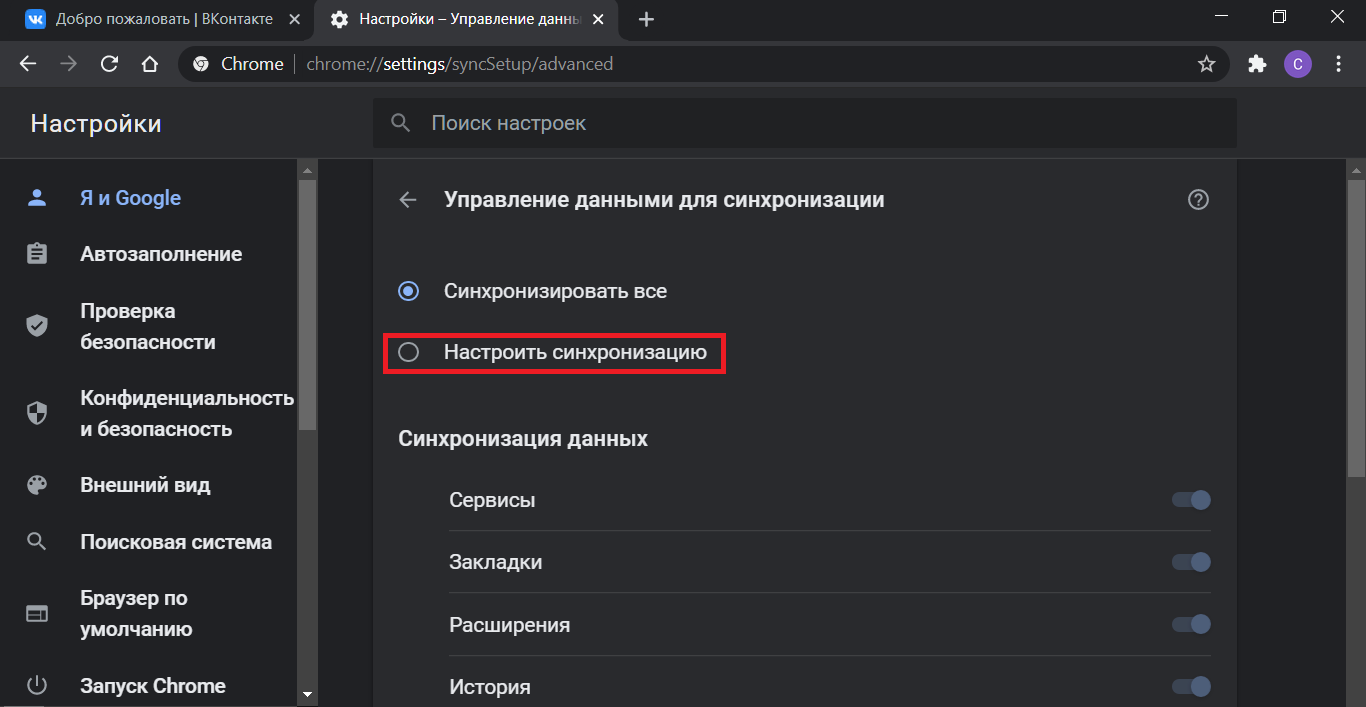Go back with the browser back arrow
The image size is (1366, 707).
pos(28,64)
